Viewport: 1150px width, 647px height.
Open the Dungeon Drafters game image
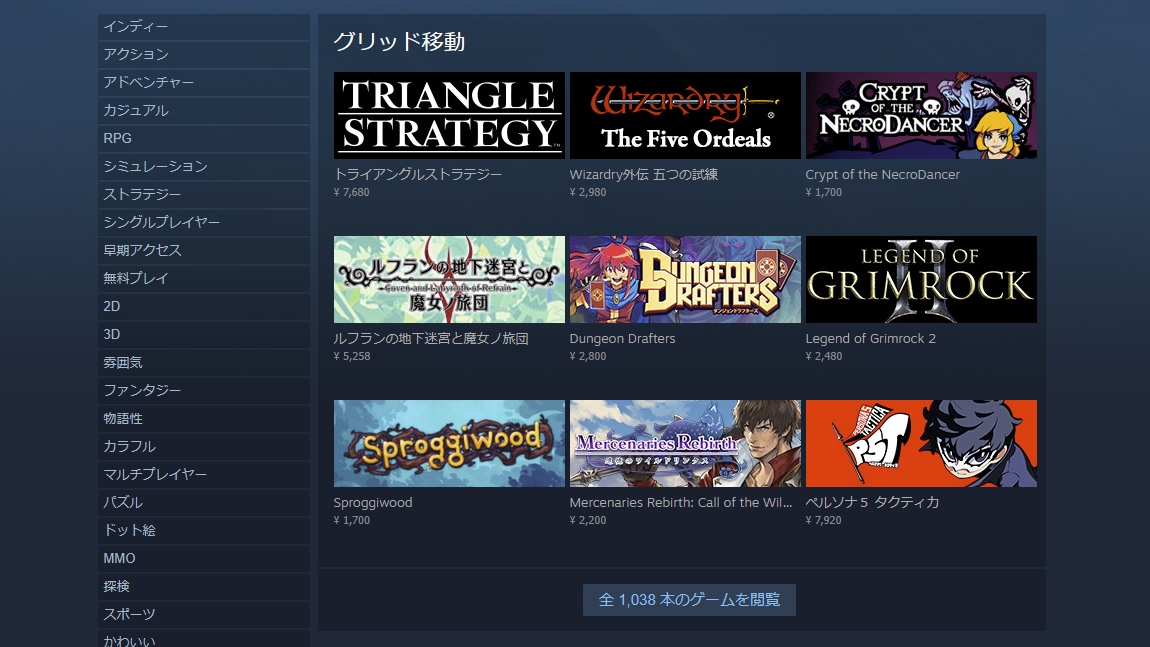click(x=685, y=279)
